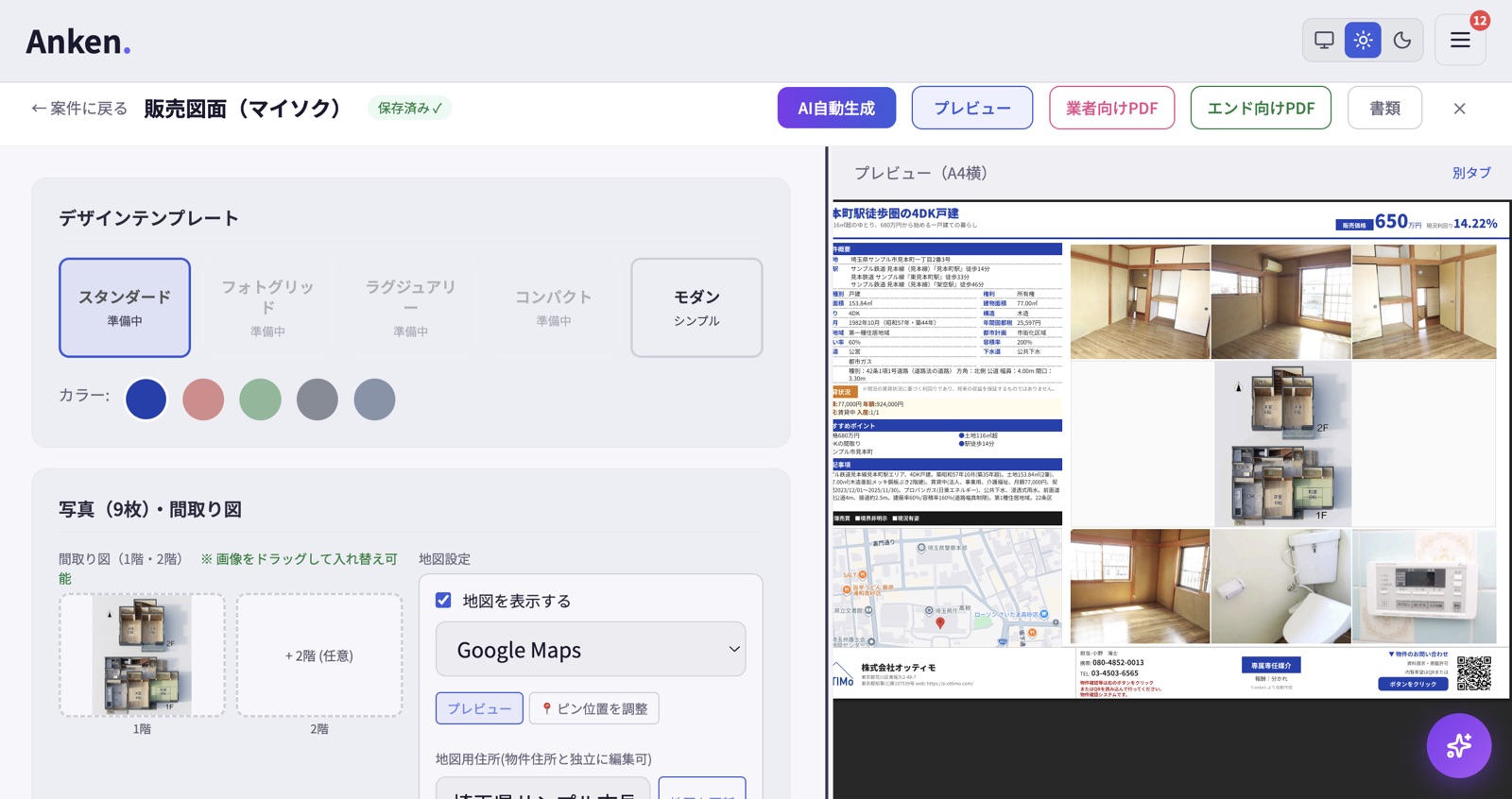Select the スタンダード design template

(x=125, y=308)
